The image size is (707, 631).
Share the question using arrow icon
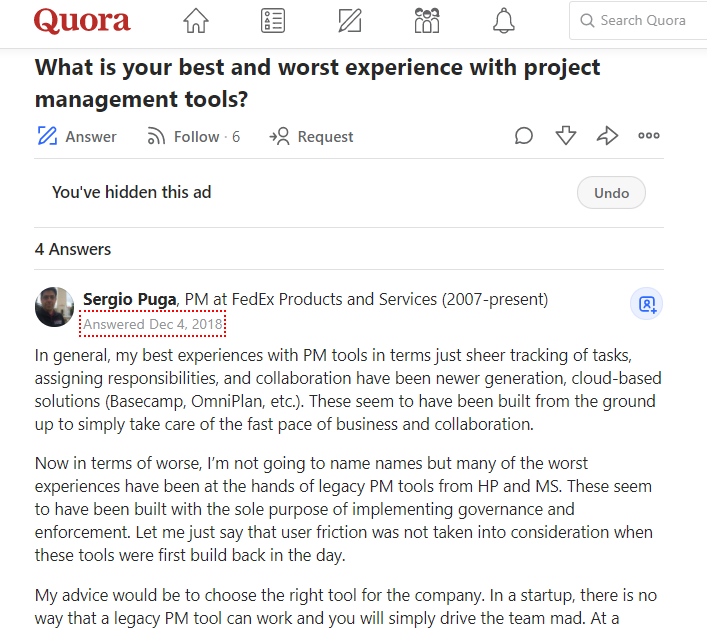point(607,136)
